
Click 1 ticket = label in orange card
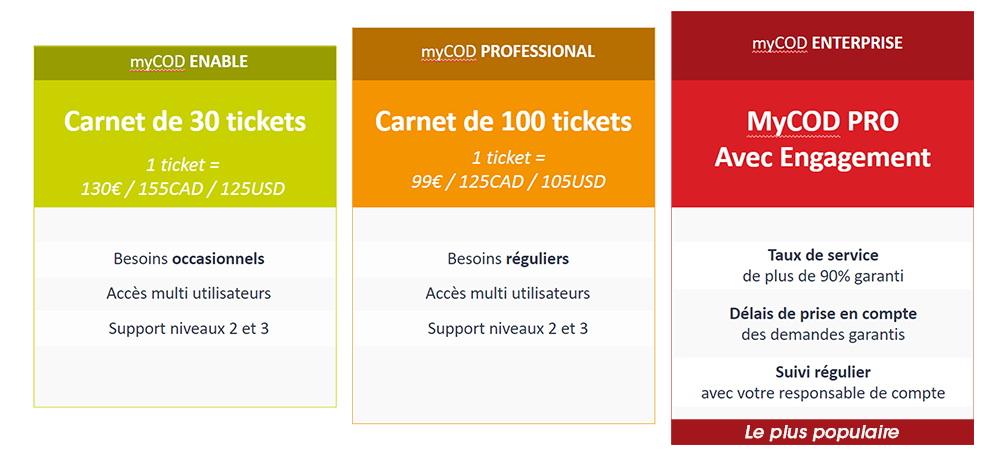click(508, 157)
